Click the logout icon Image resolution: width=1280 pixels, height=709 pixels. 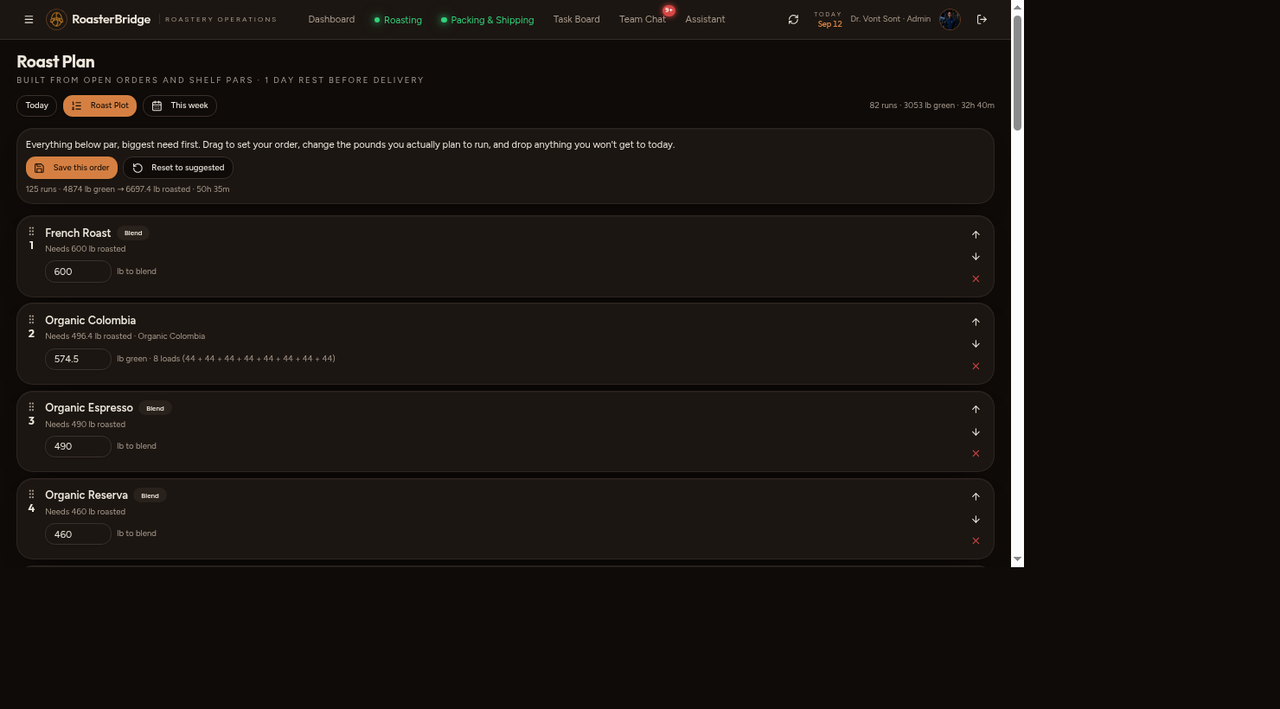click(x=982, y=19)
